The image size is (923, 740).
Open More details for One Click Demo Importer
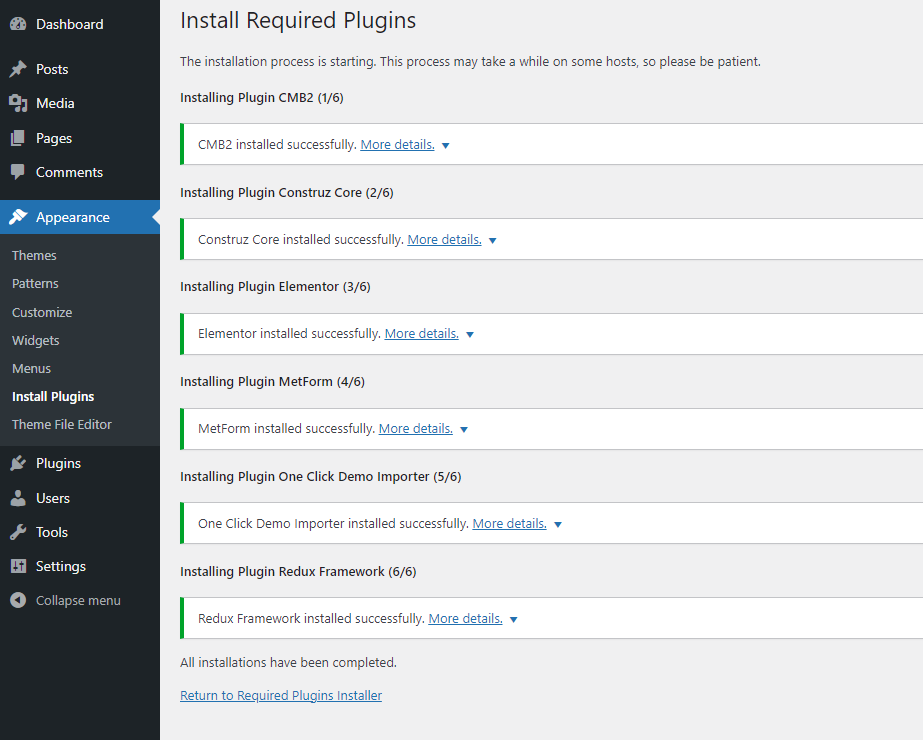(510, 523)
